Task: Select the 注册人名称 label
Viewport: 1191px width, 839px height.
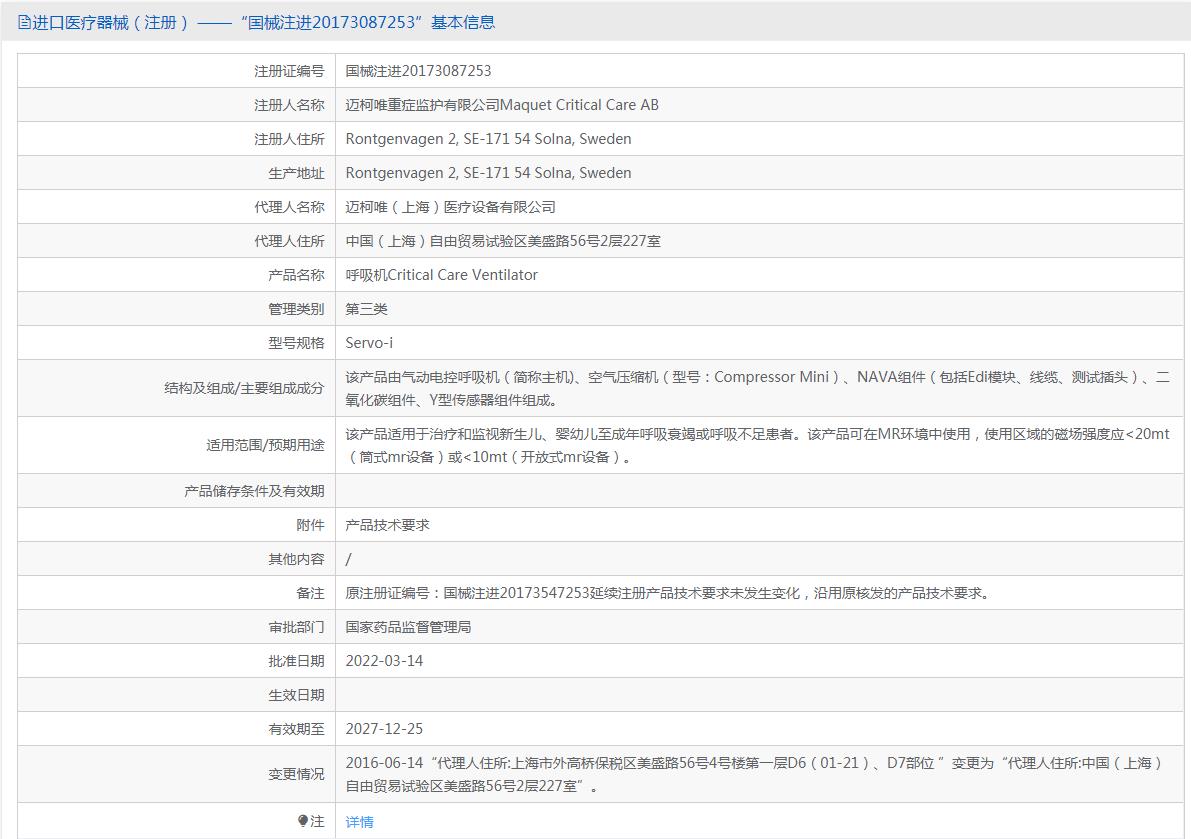Action: pos(289,105)
